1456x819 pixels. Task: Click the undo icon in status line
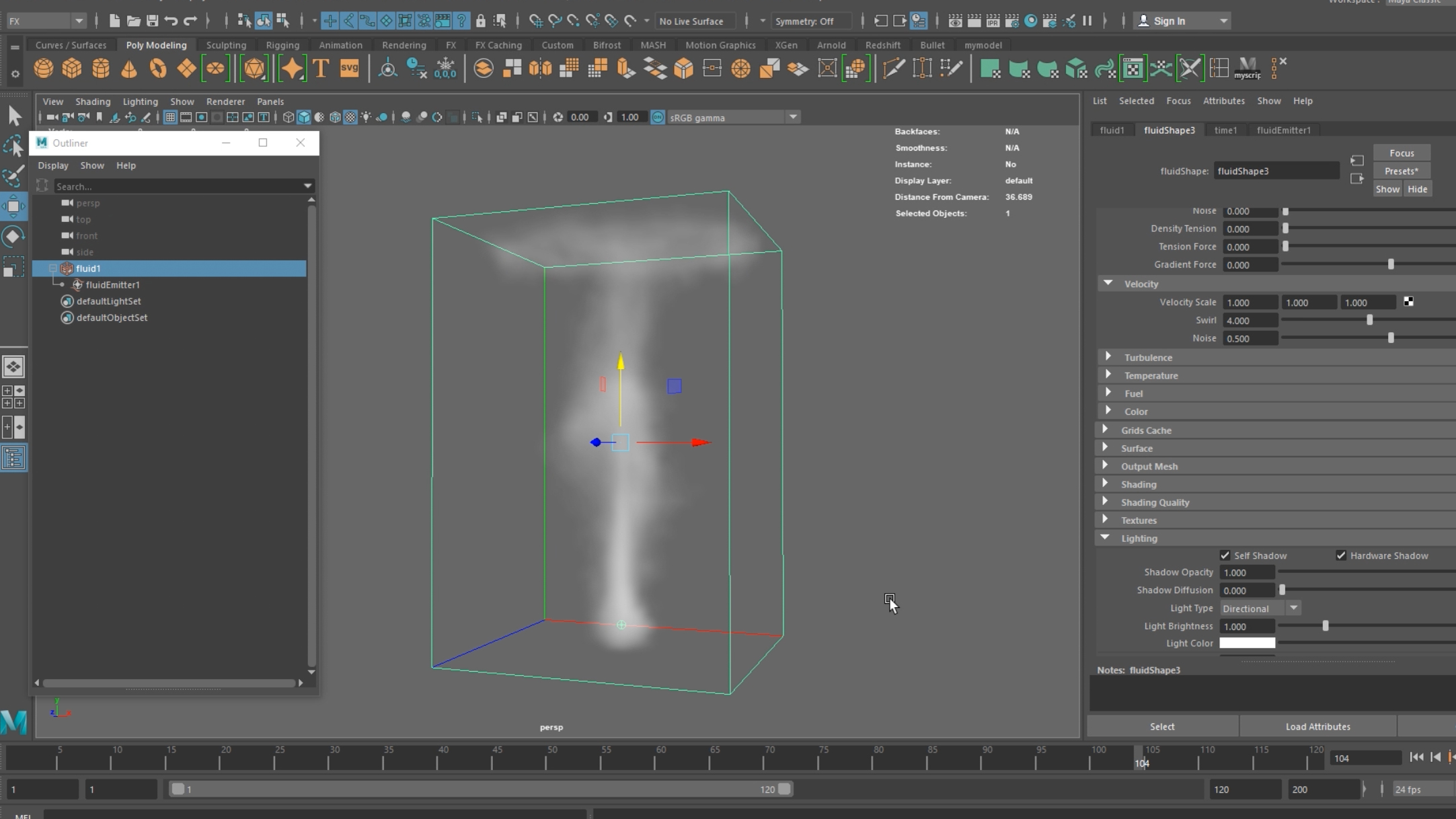click(x=171, y=21)
